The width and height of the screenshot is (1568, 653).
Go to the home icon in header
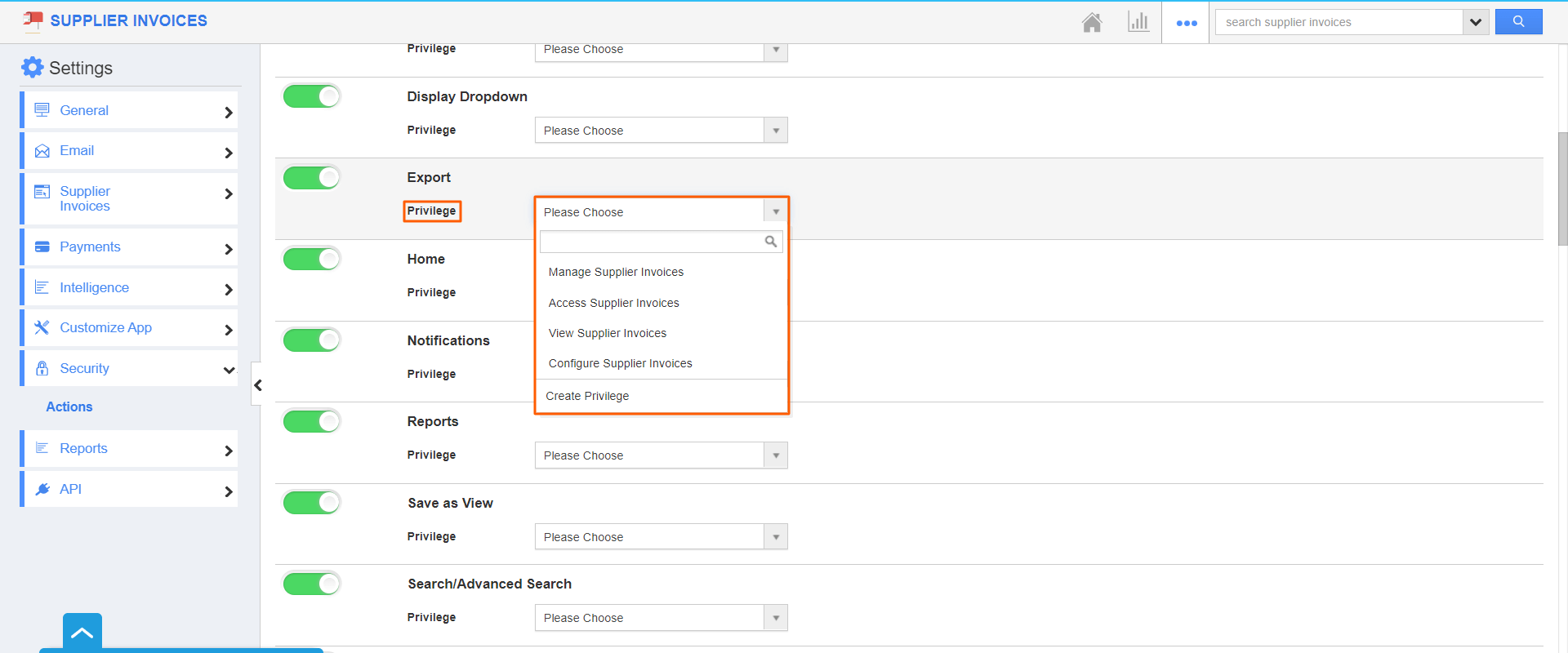pyautogui.click(x=1092, y=22)
